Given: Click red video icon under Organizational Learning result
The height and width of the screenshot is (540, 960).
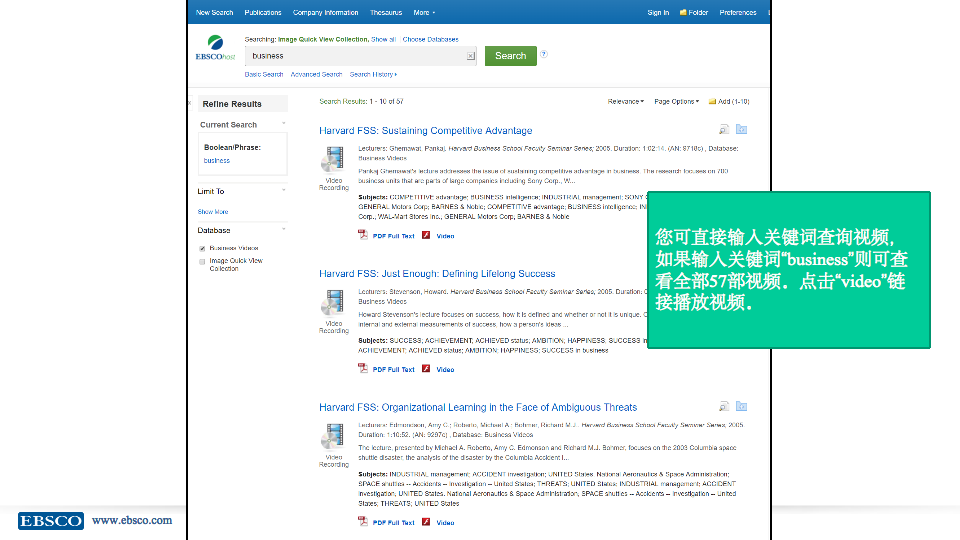Looking at the screenshot, I should 426,522.
